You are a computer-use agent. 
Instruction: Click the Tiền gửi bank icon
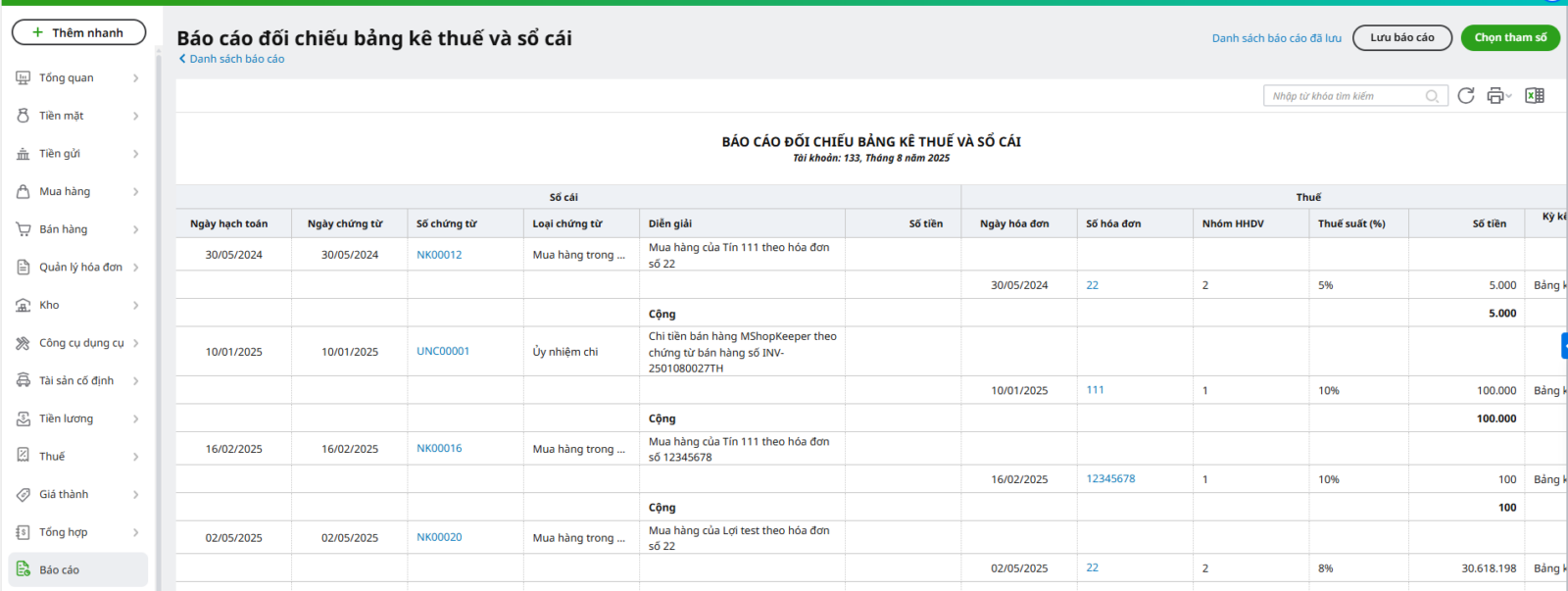(x=24, y=154)
